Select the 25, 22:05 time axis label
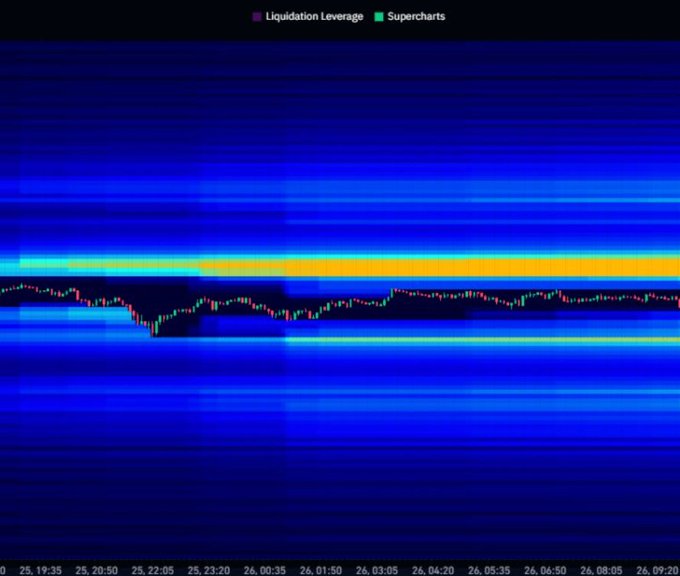 pyautogui.click(x=153, y=570)
